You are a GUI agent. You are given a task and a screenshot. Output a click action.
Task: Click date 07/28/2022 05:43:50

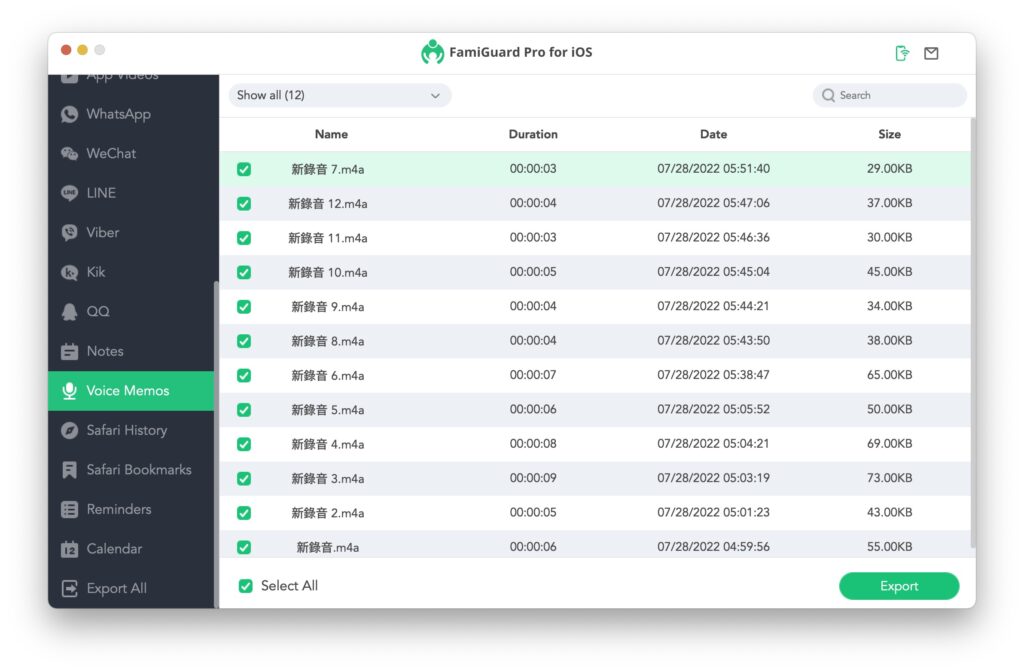(713, 341)
